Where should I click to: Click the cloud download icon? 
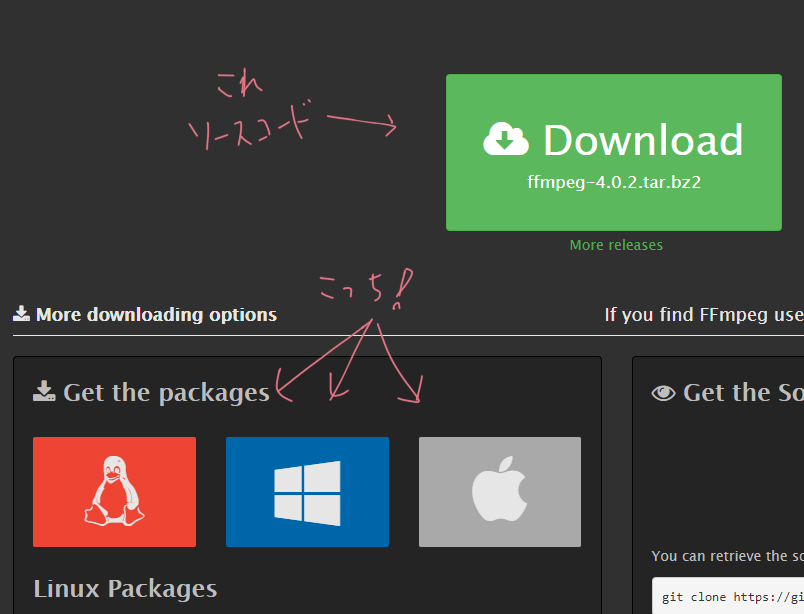[506, 139]
